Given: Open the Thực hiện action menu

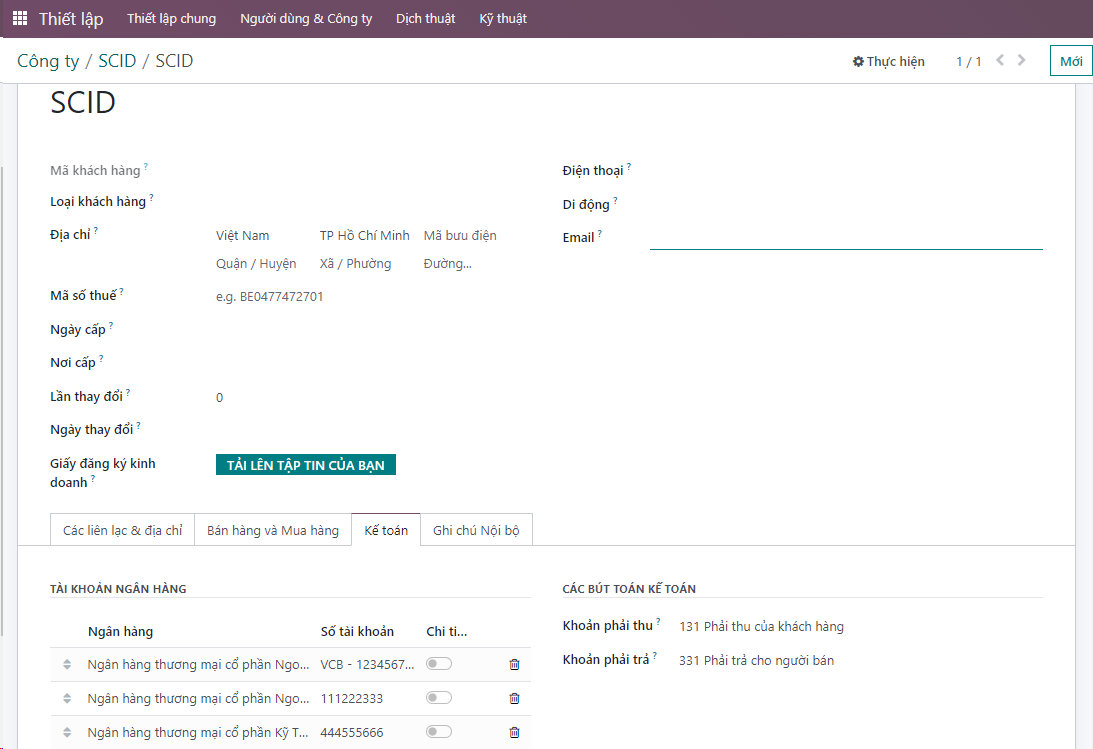Looking at the screenshot, I should tap(889, 61).
